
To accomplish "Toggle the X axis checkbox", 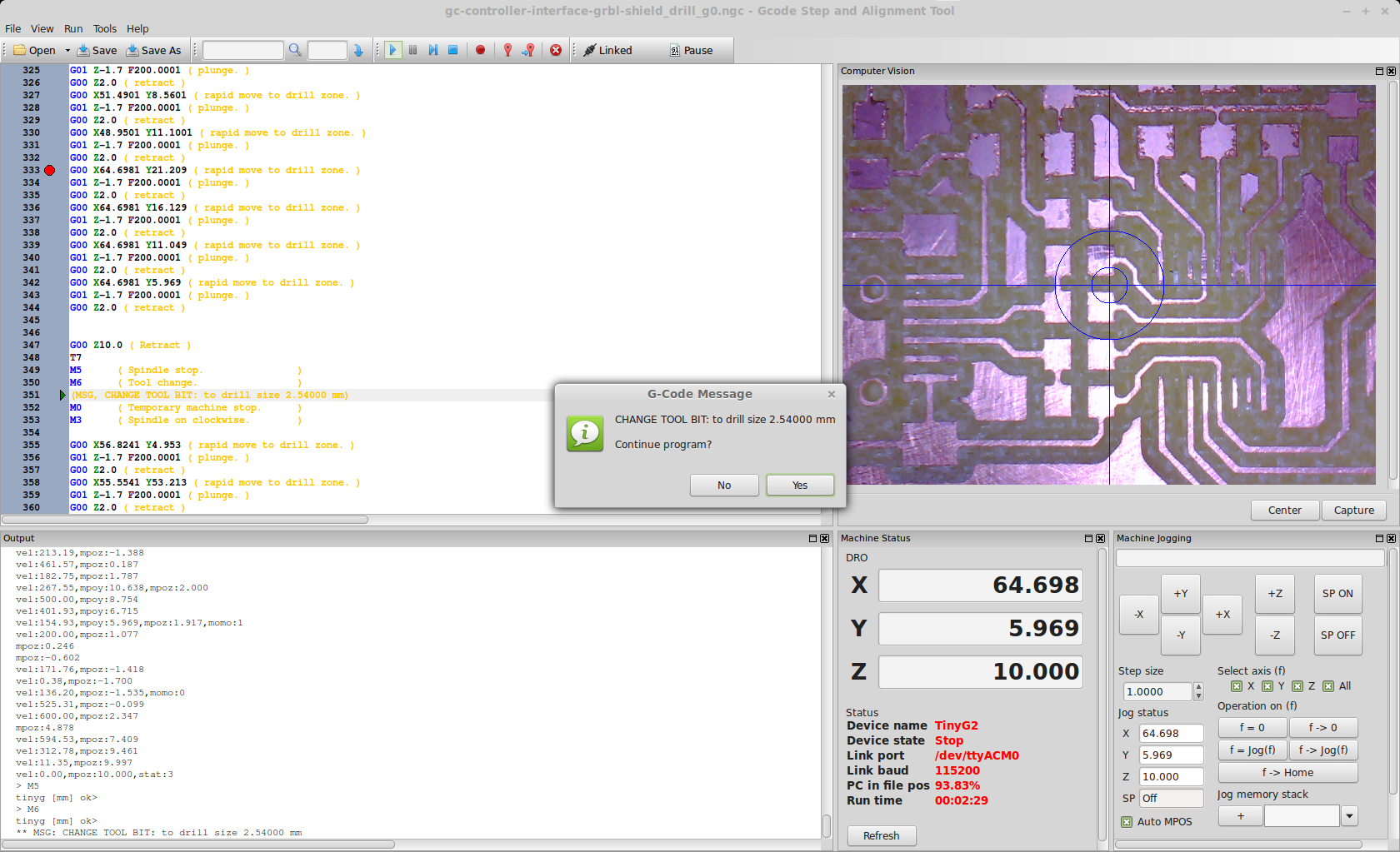I will click(1237, 686).
